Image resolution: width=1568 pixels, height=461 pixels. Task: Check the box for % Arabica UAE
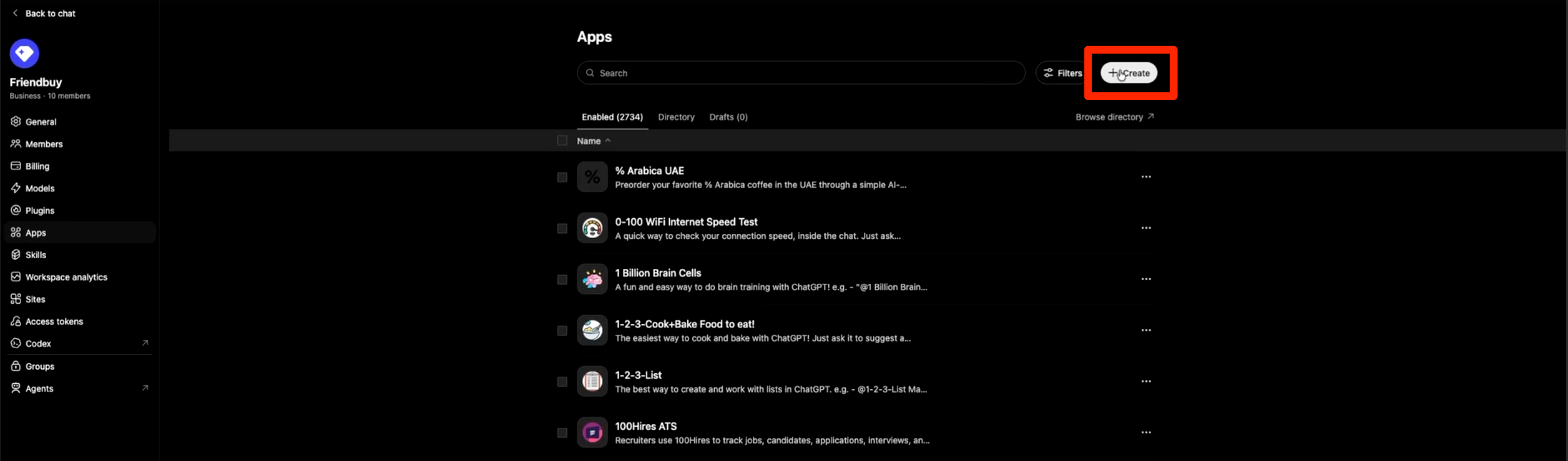(562, 177)
